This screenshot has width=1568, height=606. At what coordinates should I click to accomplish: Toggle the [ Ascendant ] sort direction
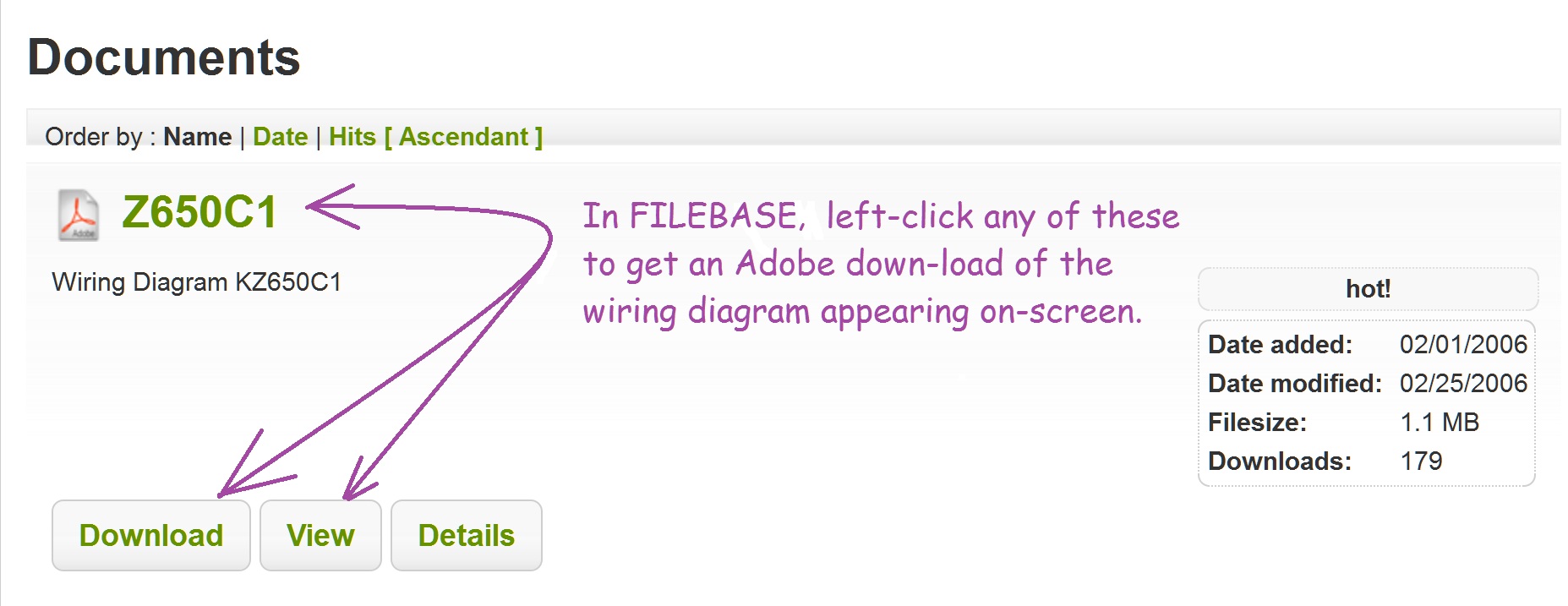click(463, 137)
